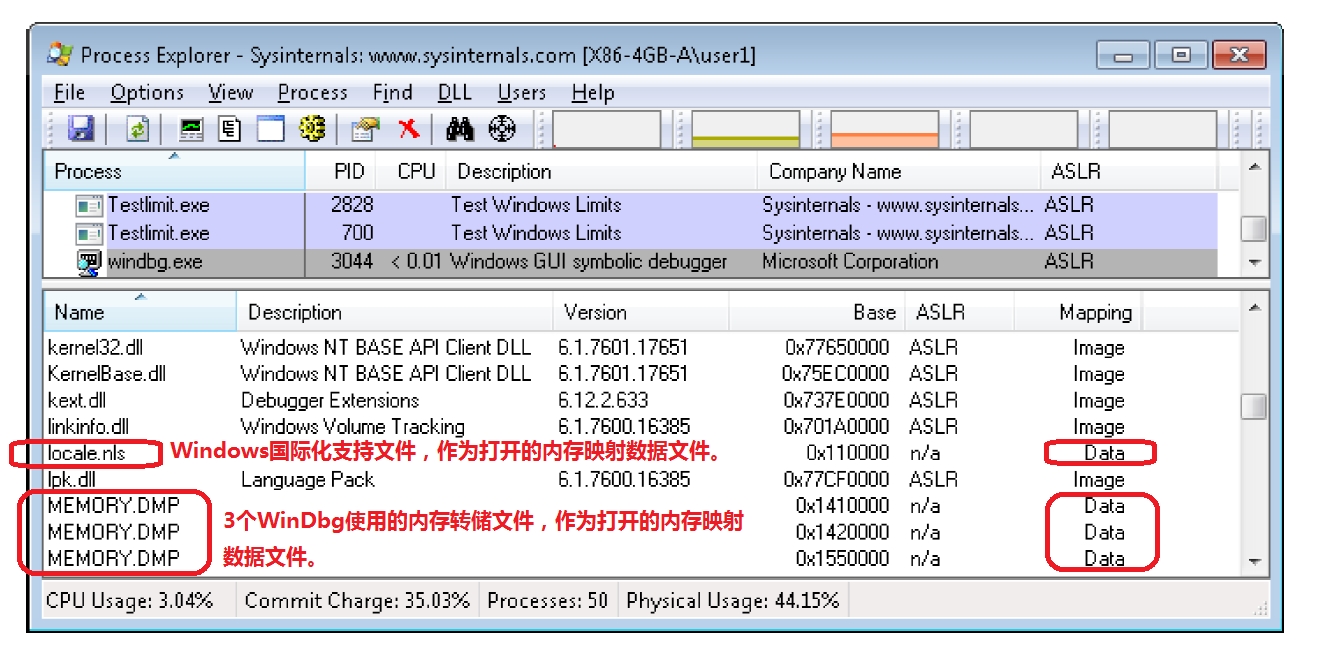Image resolution: width=1317 pixels, height=649 pixels.
Task: Sort DLLs by the lower-pane Description header
Action: (395, 312)
